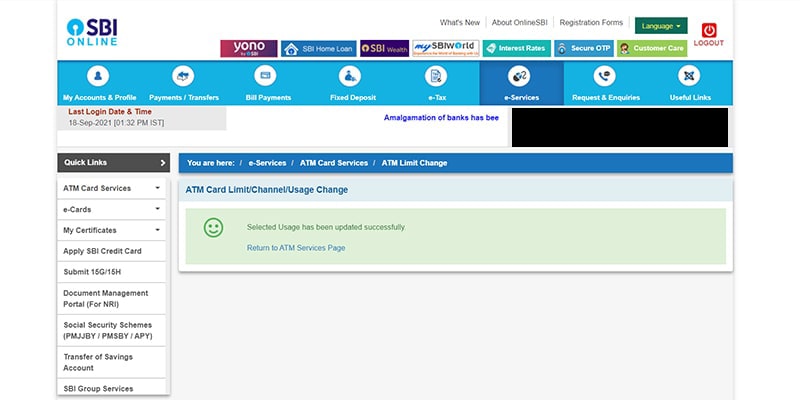
Task: Expand the Quick Links panel arrow
Action: [163, 163]
